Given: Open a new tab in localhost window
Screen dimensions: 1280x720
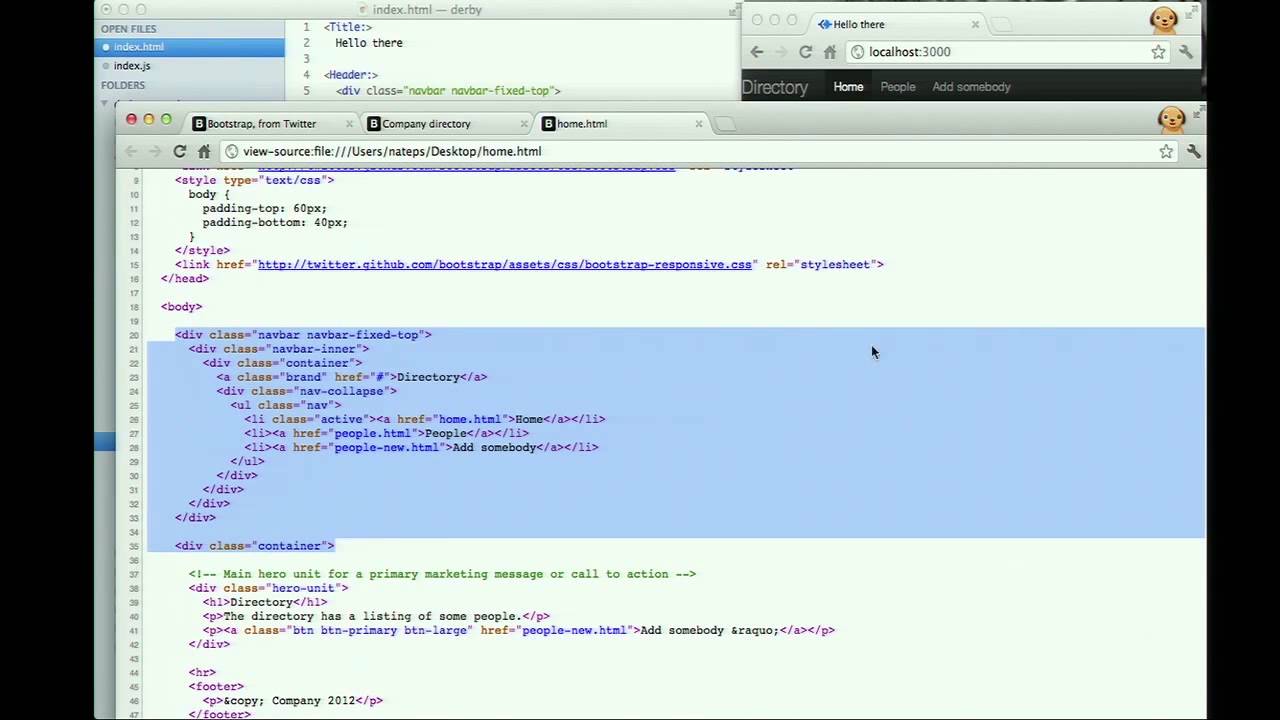Looking at the screenshot, I should tap(1002, 24).
